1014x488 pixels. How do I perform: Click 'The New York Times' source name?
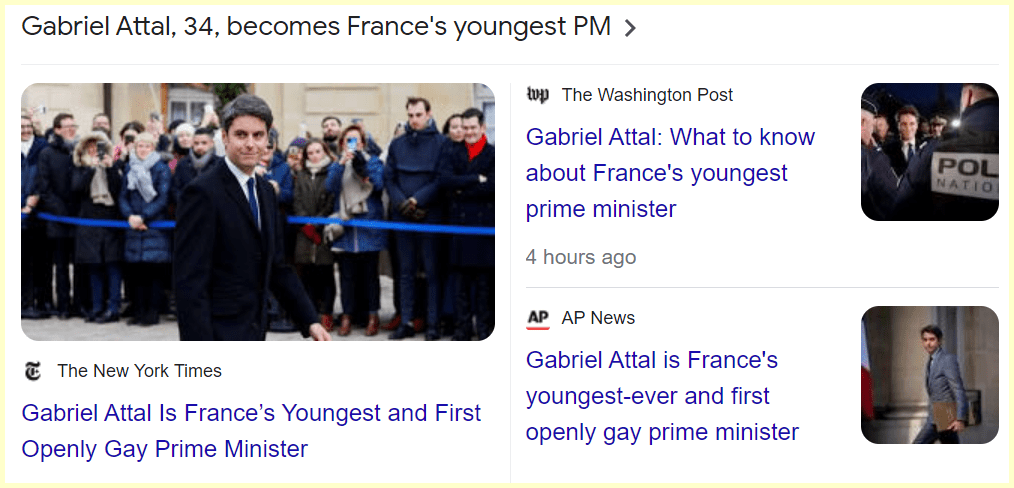[x=139, y=371]
